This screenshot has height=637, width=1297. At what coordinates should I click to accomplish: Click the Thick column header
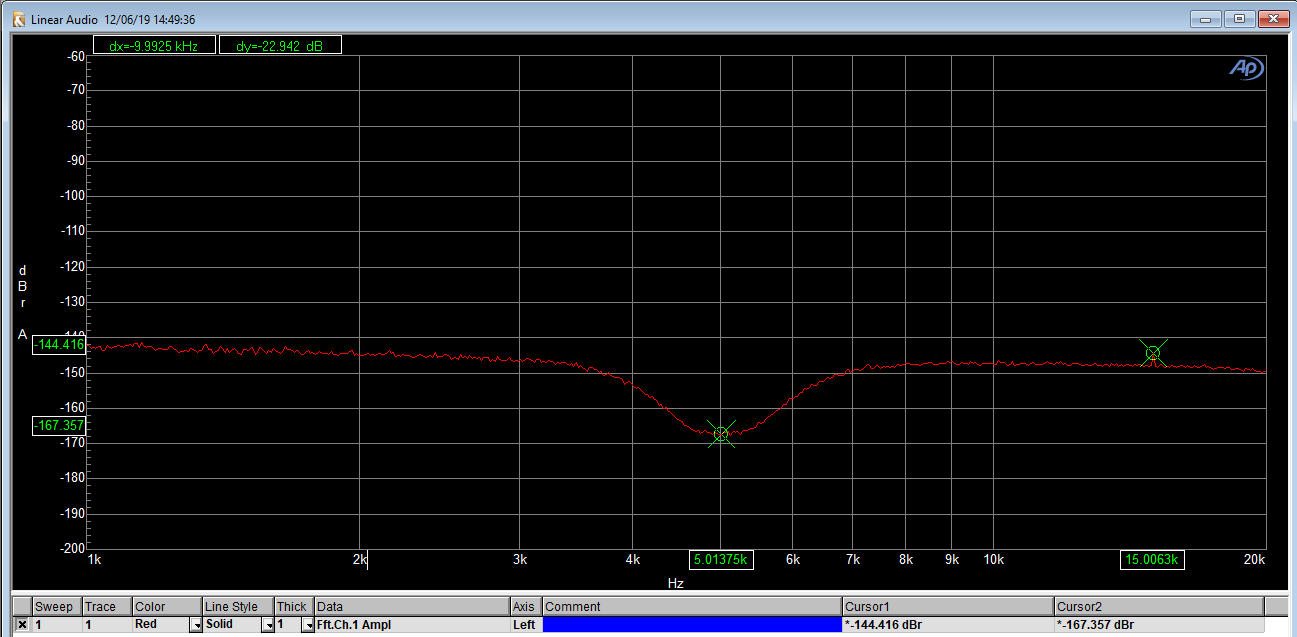pos(294,607)
